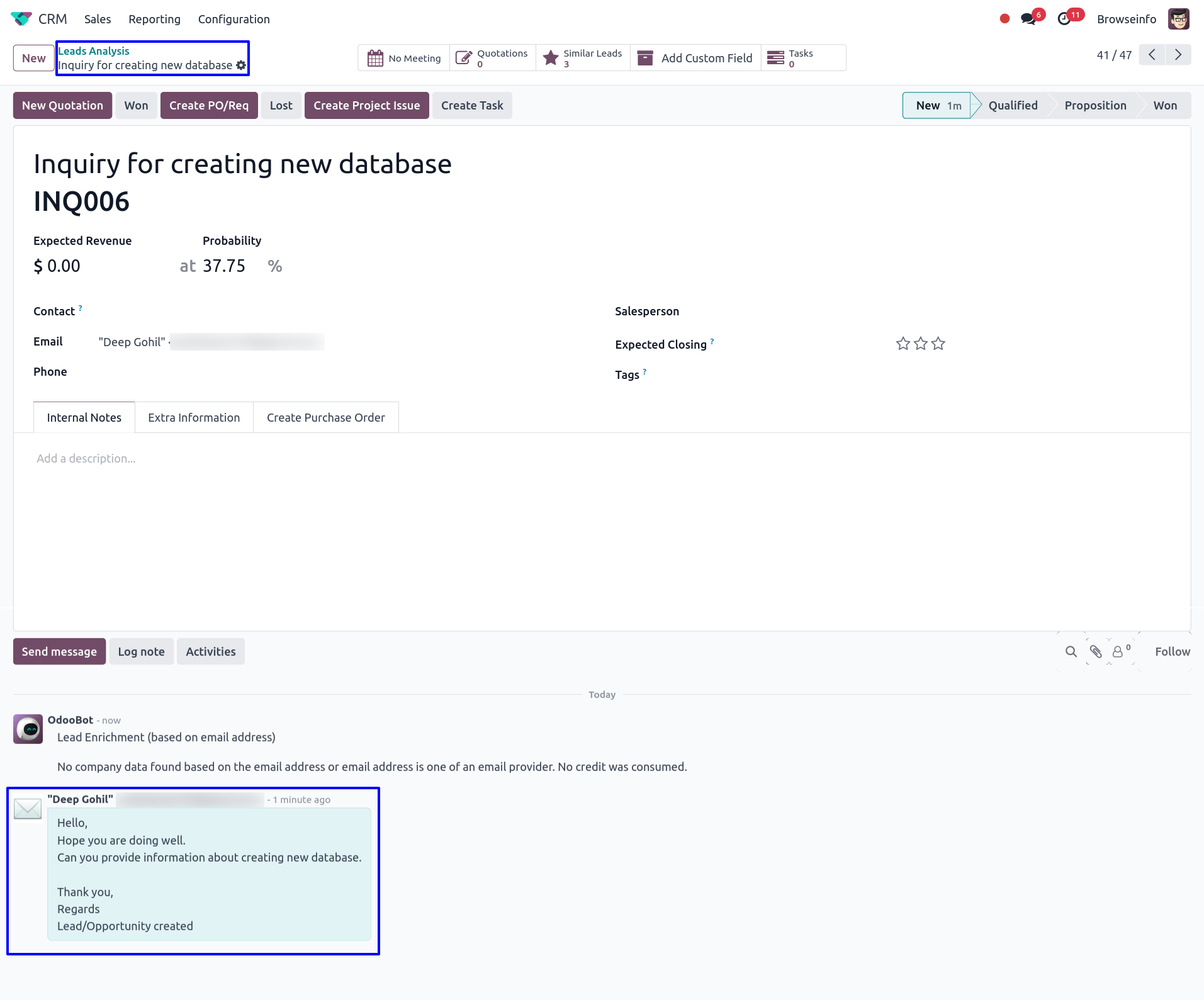Click the Follow button
Image resolution: width=1204 pixels, height=1002 pixels.
(1173, 651)
